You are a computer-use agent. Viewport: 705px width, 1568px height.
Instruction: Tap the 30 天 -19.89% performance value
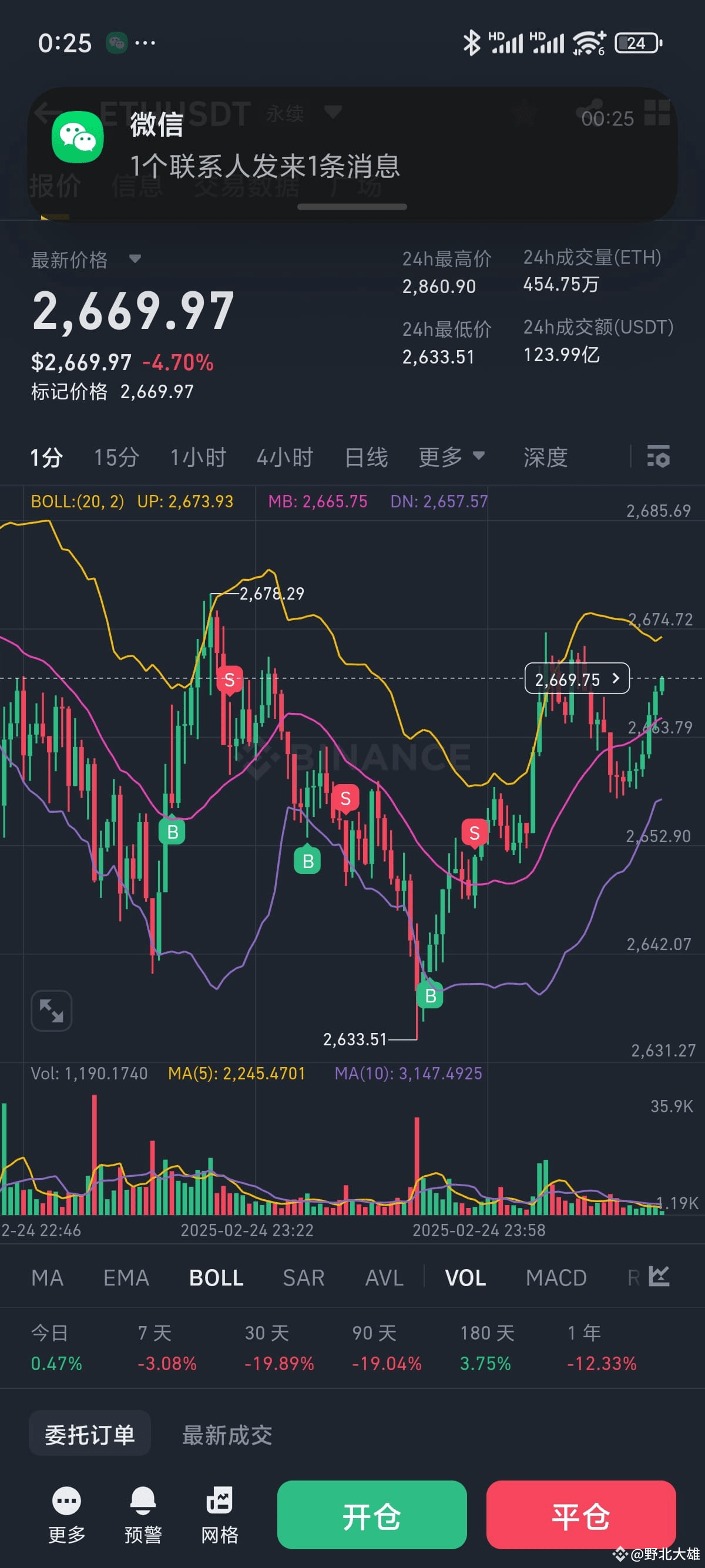click(279, 1363)
